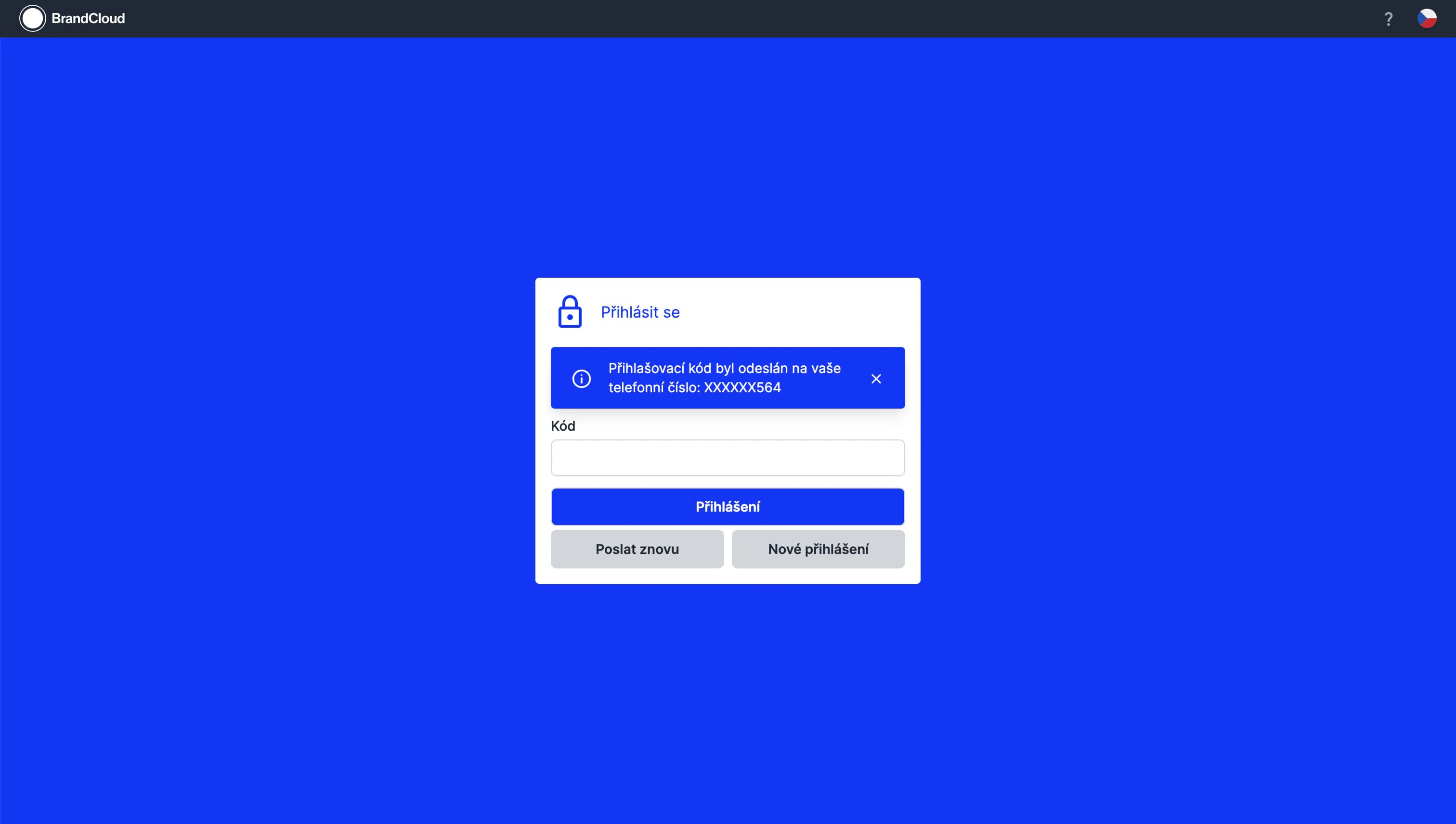
Task: Click the BrandCloud circle logo
Action: click(32, 19)
